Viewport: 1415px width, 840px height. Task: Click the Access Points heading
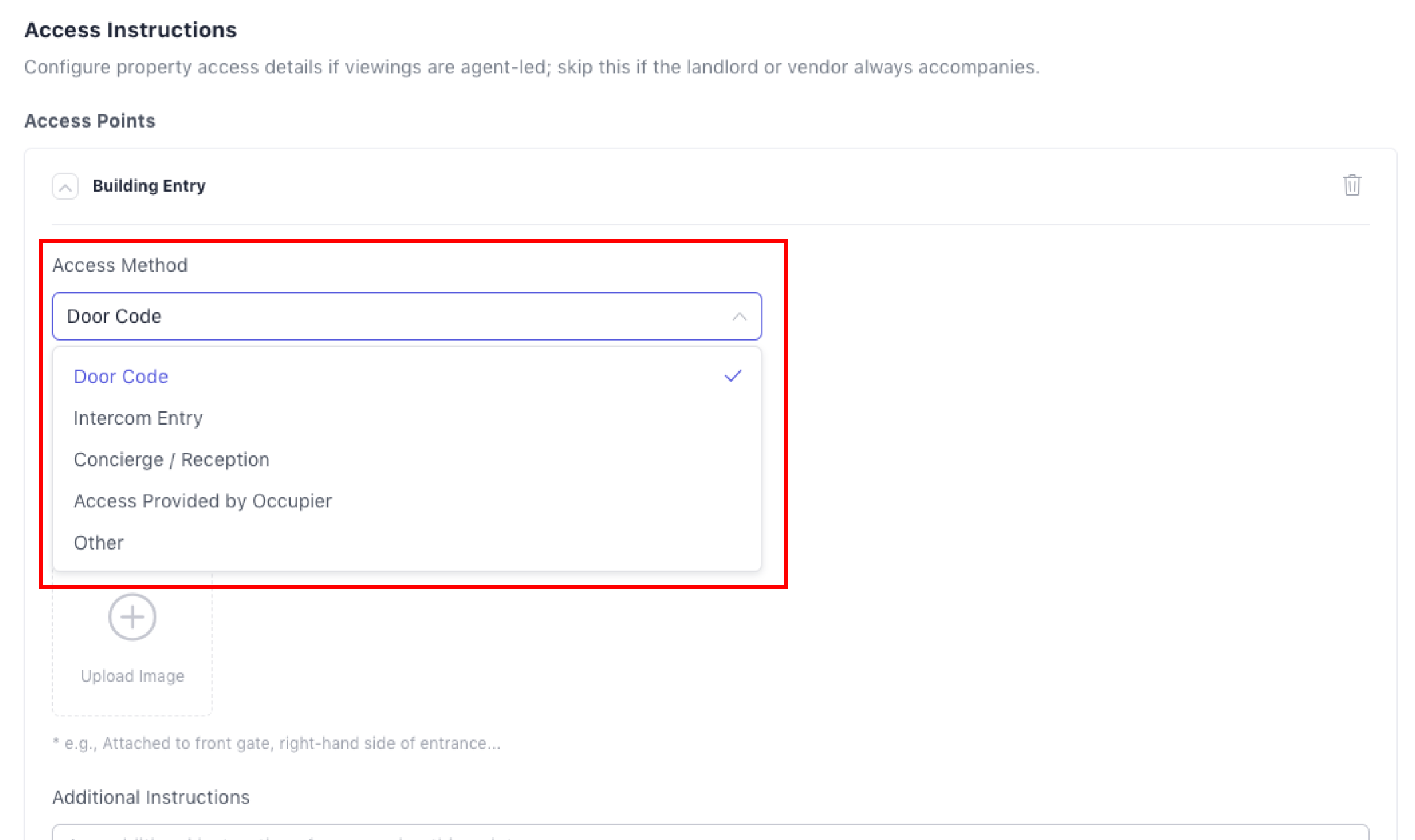point(90,121)
